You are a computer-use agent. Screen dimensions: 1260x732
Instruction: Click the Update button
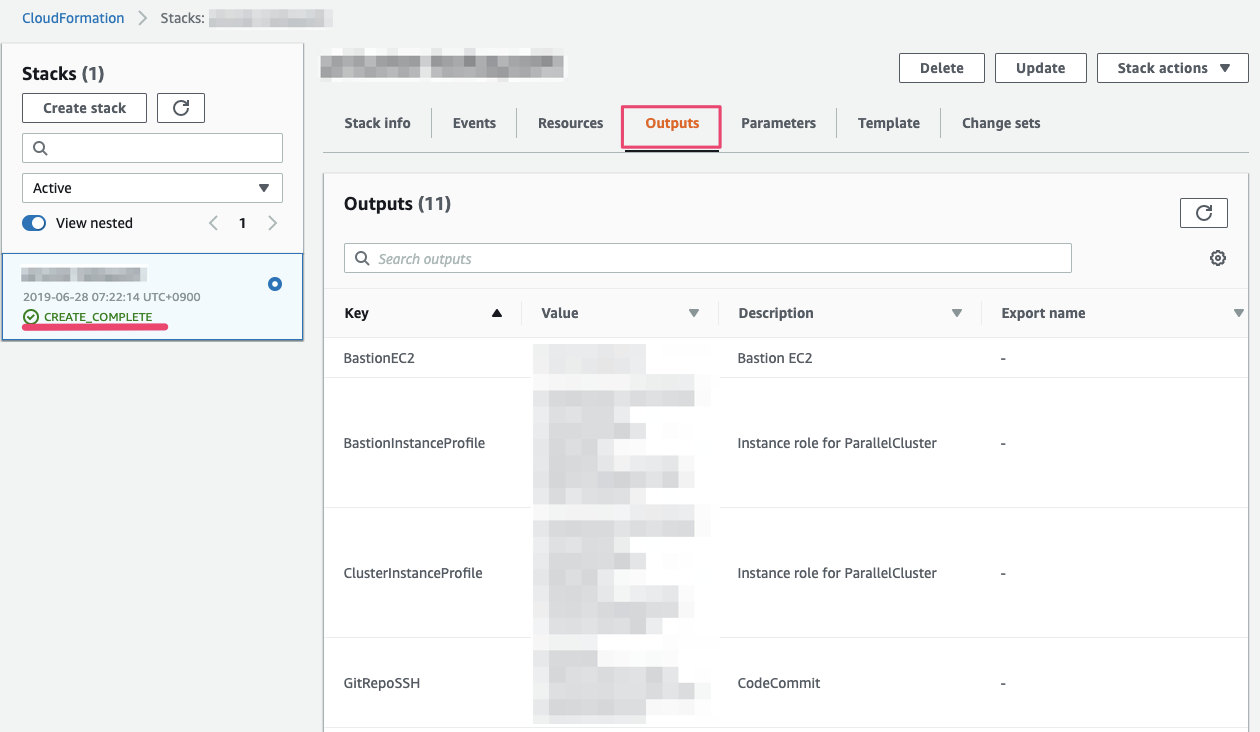pyautogui.click(x=1040, y=68)
